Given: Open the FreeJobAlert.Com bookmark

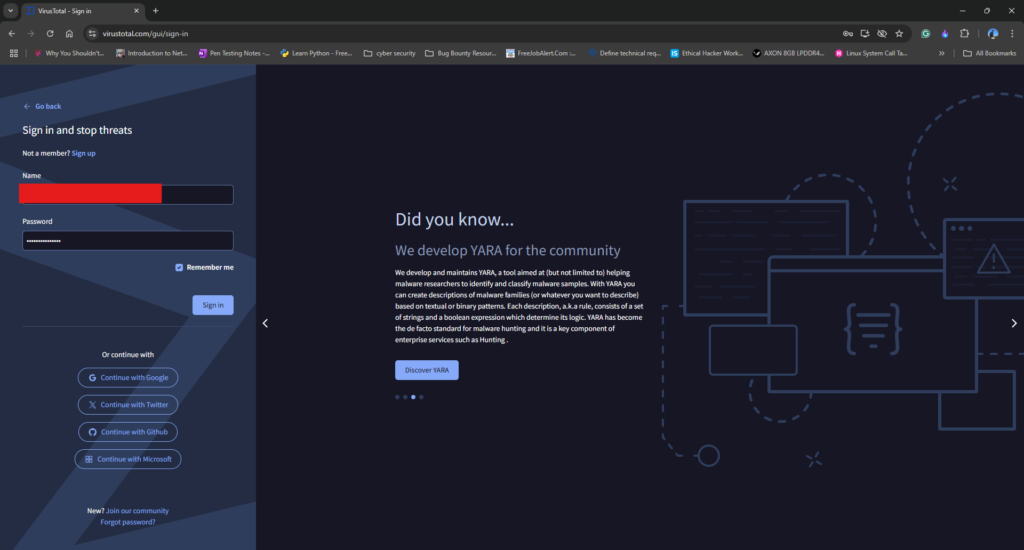Looking at the screenshot, I should [x=541, y=53].
